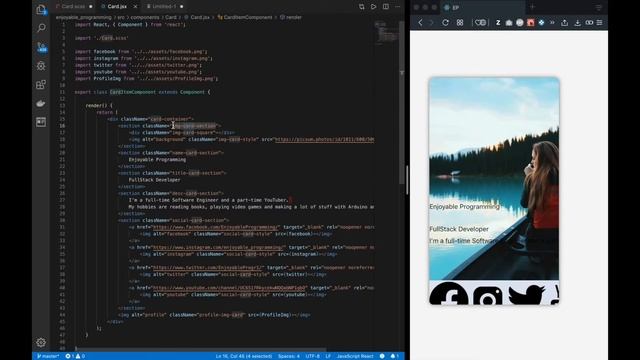Open the Explorer view in VS Code sidebar

click(x=41, y=10)
